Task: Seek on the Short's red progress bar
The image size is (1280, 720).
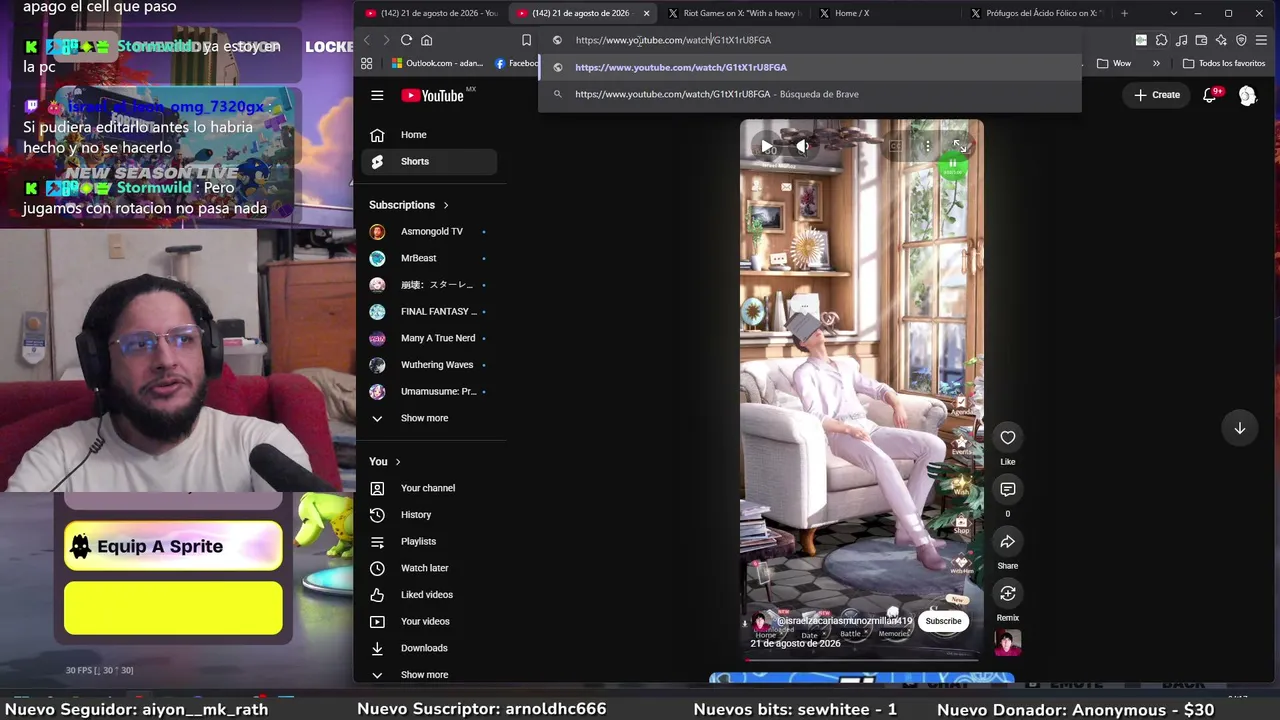Action: pos(862,660)
